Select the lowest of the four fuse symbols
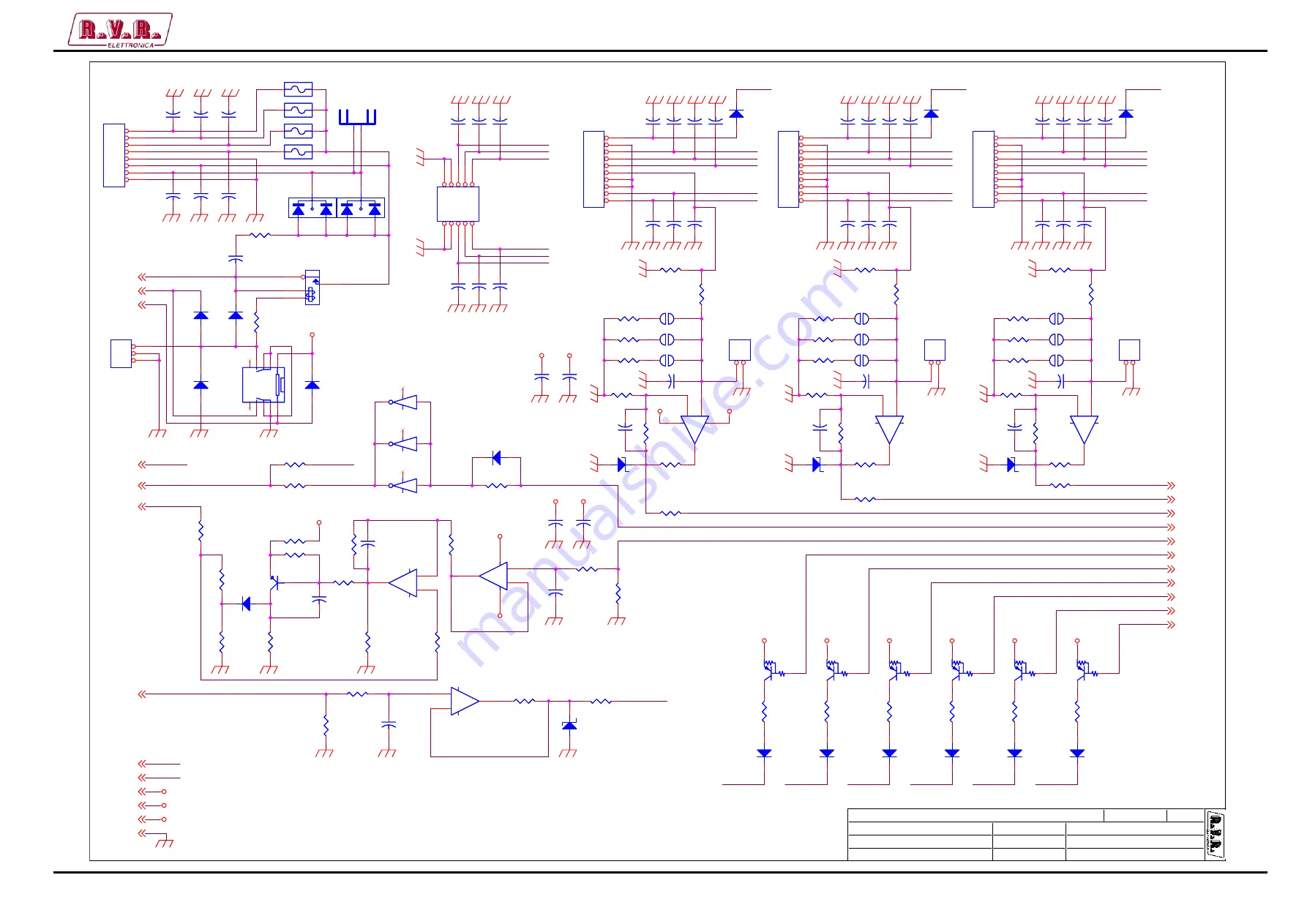1307x924 pixels. click(x=298, y=152)
